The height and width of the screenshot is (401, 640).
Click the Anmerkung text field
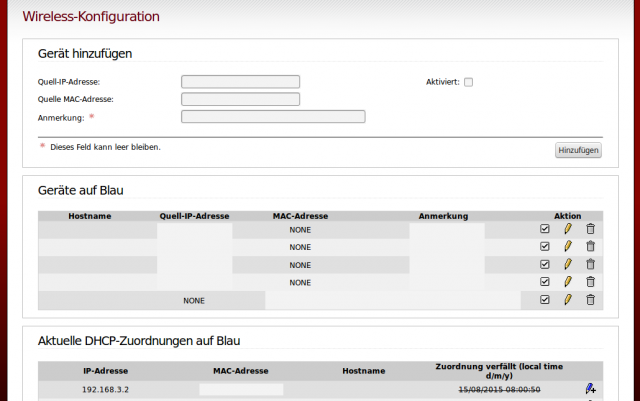273,117
